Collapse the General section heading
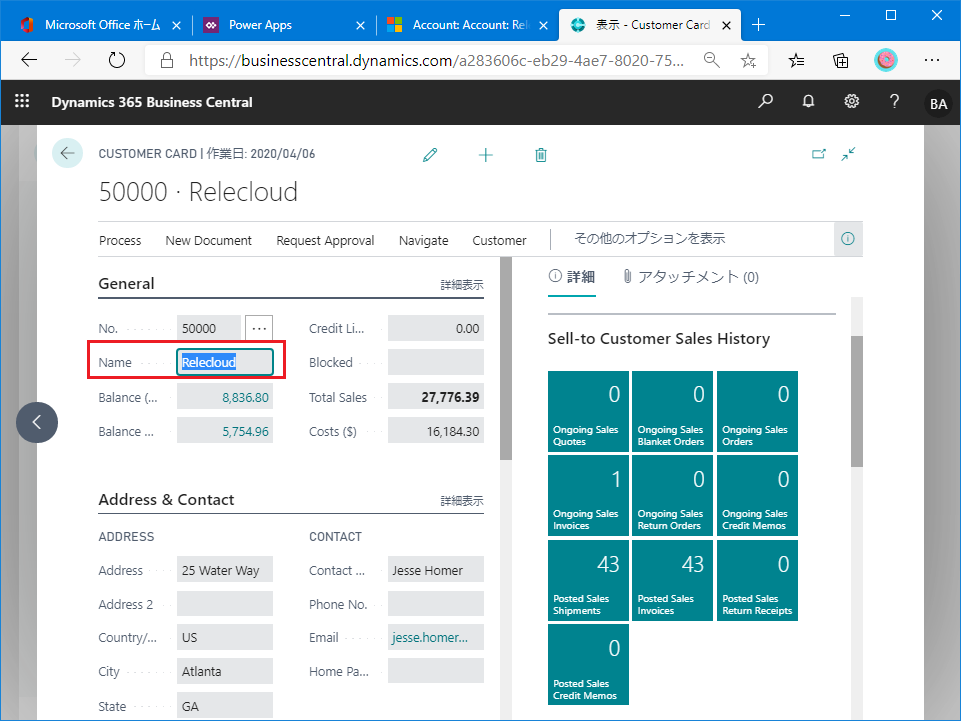The image size is (961, 721). click(126, 284)
